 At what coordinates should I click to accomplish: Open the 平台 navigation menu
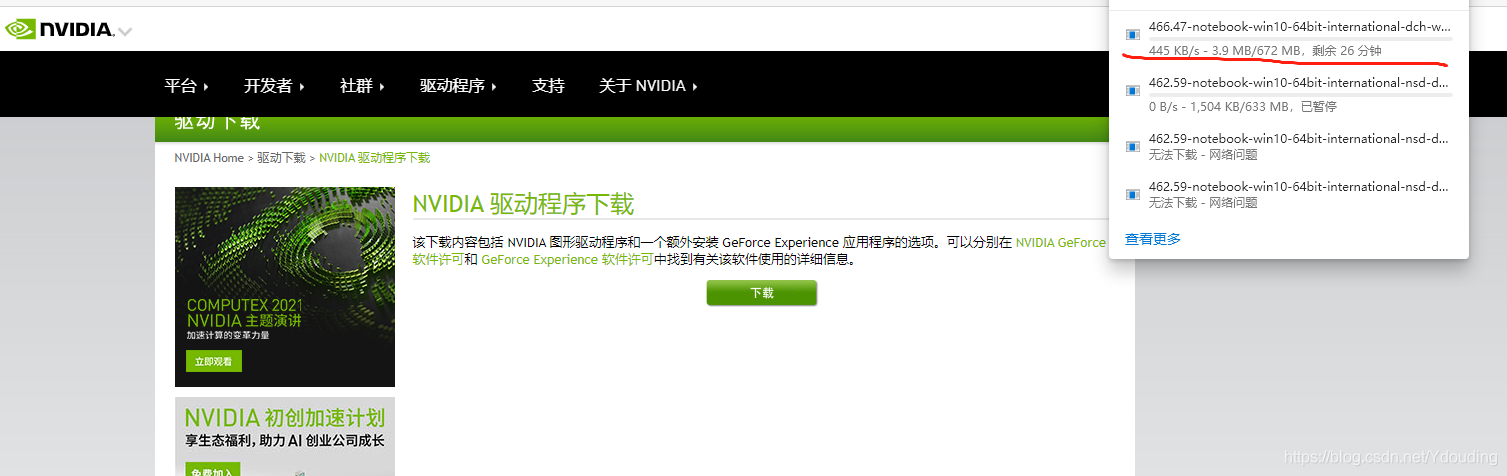point(187,86)
